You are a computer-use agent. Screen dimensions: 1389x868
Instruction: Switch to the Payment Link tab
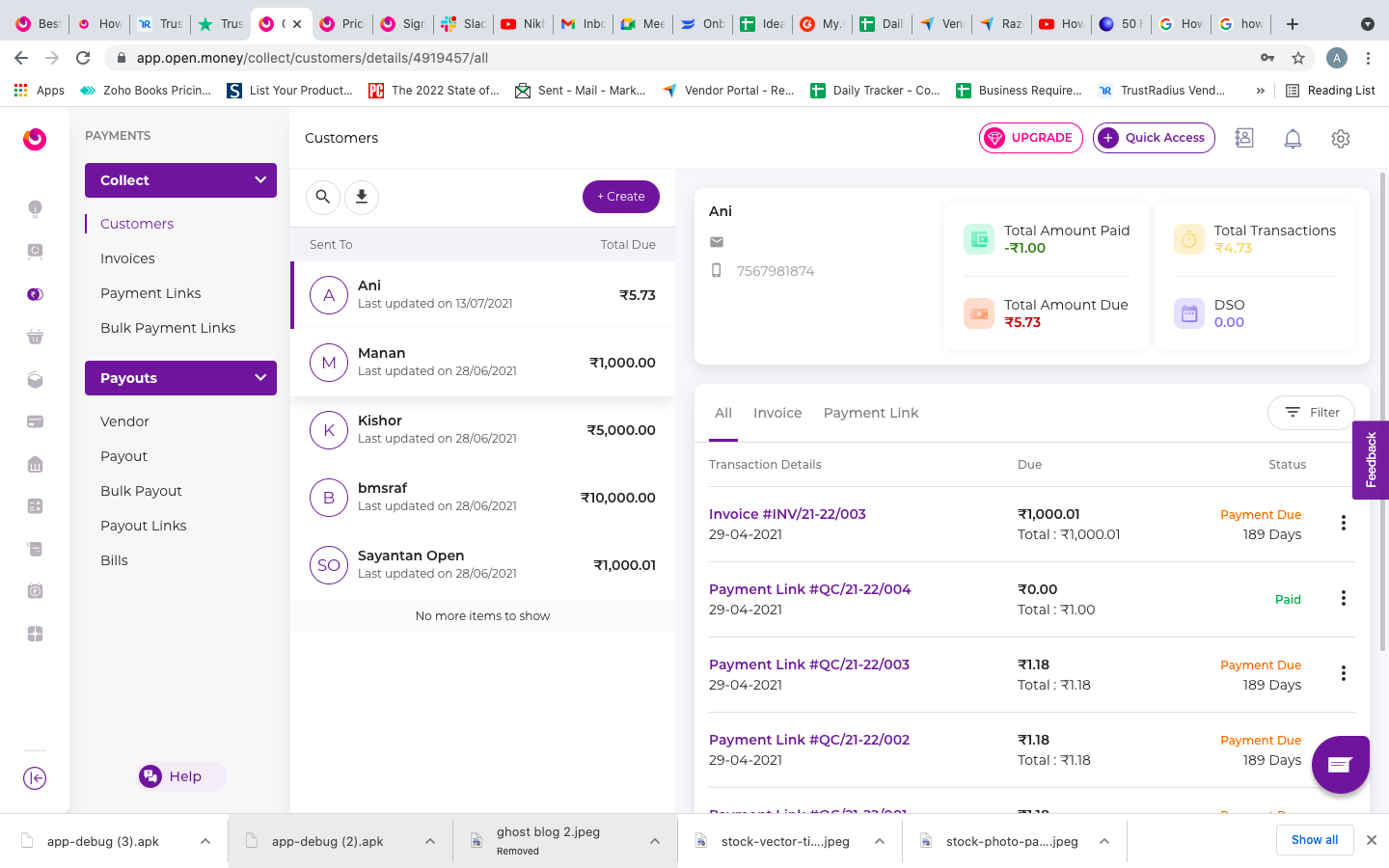(x=871, y=413)
